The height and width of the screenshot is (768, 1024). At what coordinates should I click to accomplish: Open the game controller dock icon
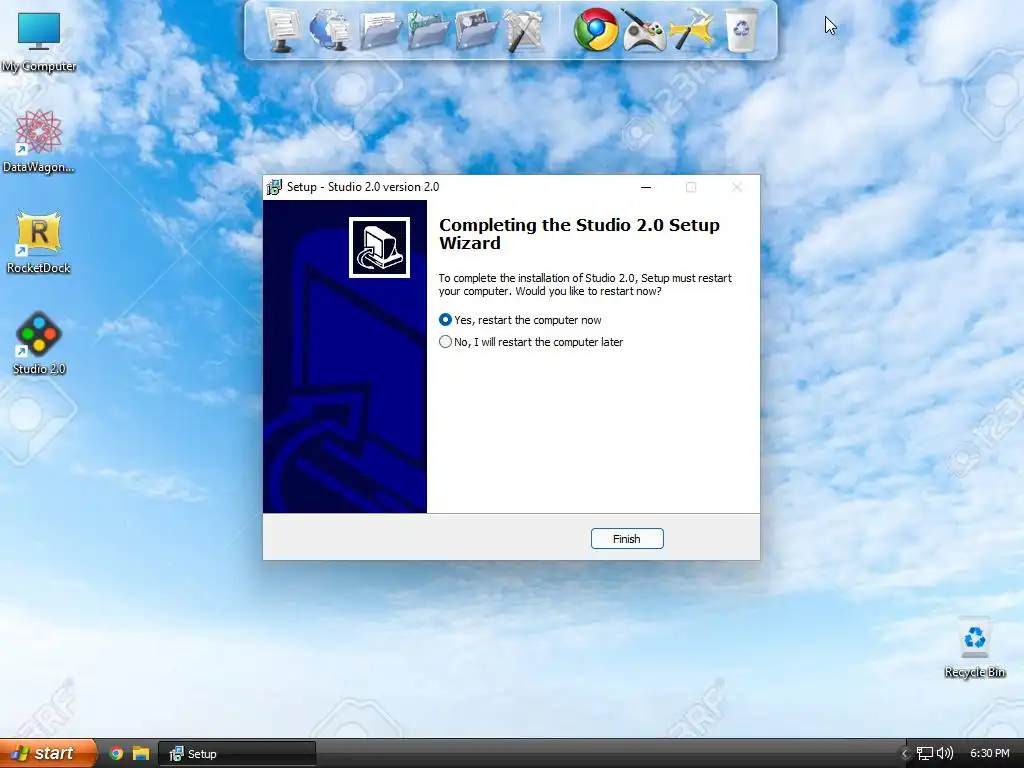click(x=643, y=31)
